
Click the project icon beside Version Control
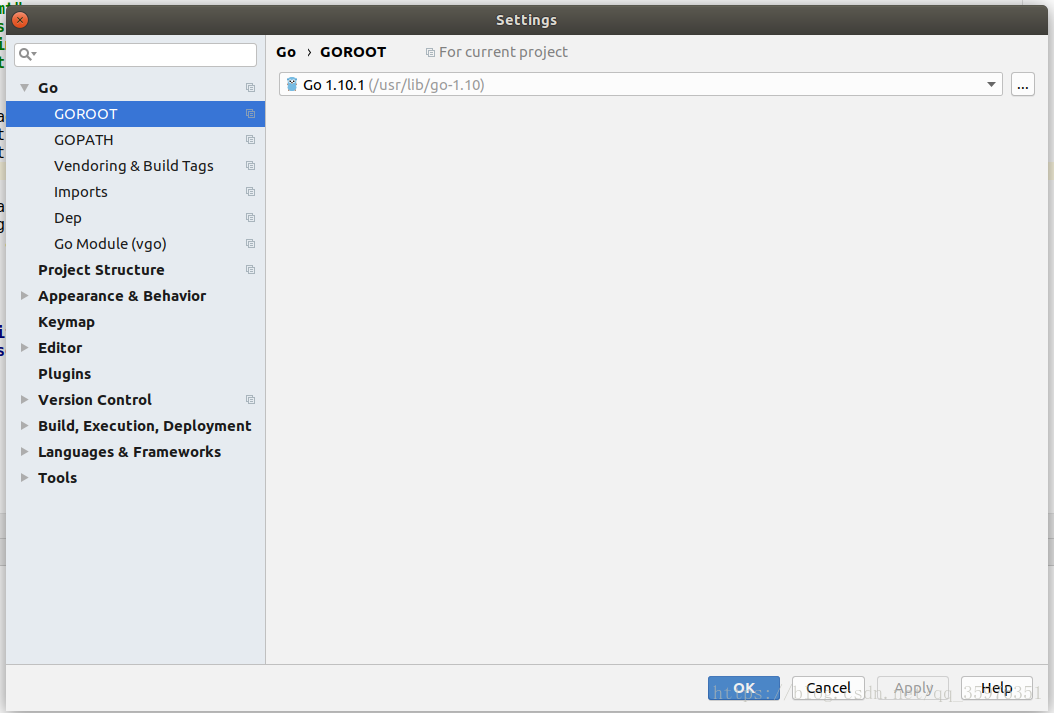250,400
